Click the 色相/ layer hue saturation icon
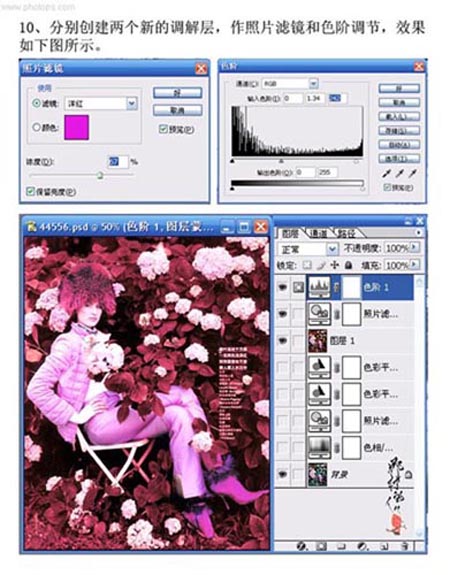Screen dimensions: 450x575 [320, 448]
